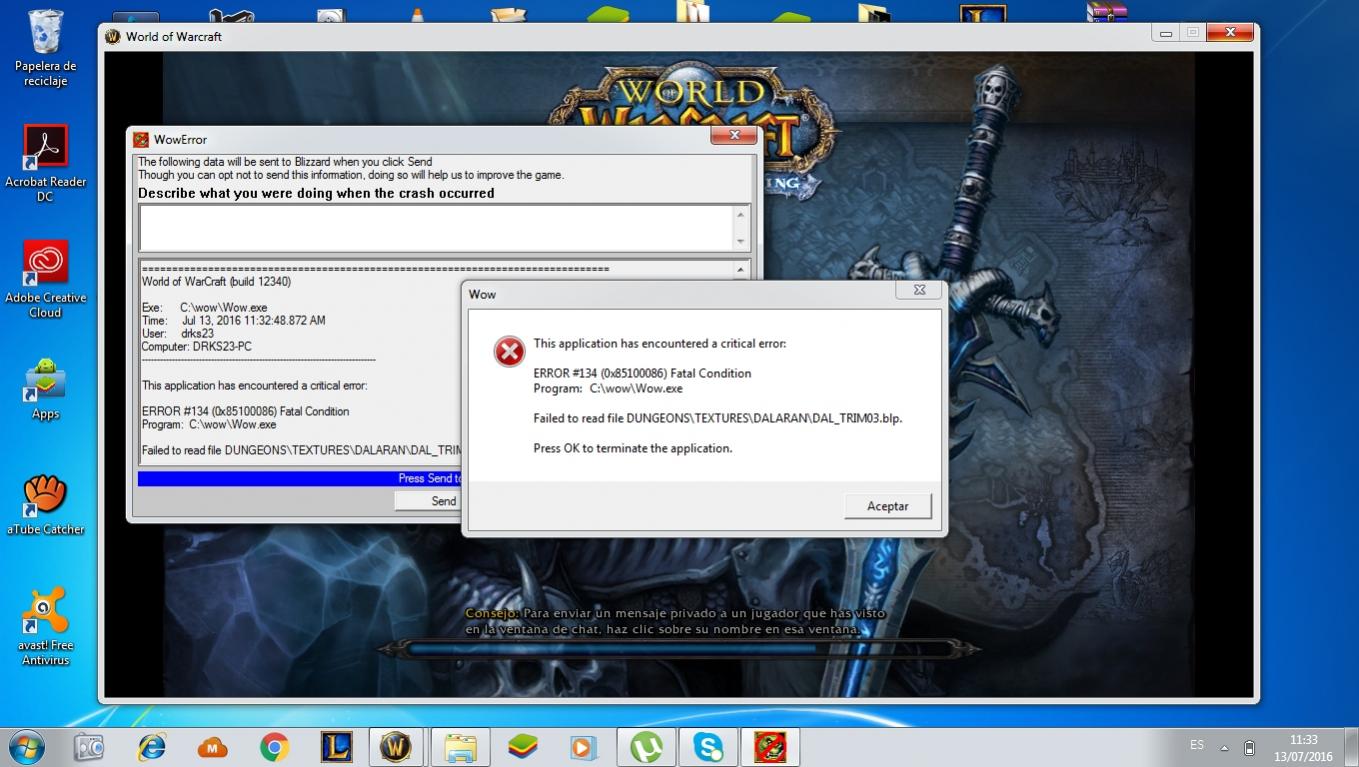
Task: Click the 'Computer: DRKS23-PC' log line
Action: coord(197,347)
